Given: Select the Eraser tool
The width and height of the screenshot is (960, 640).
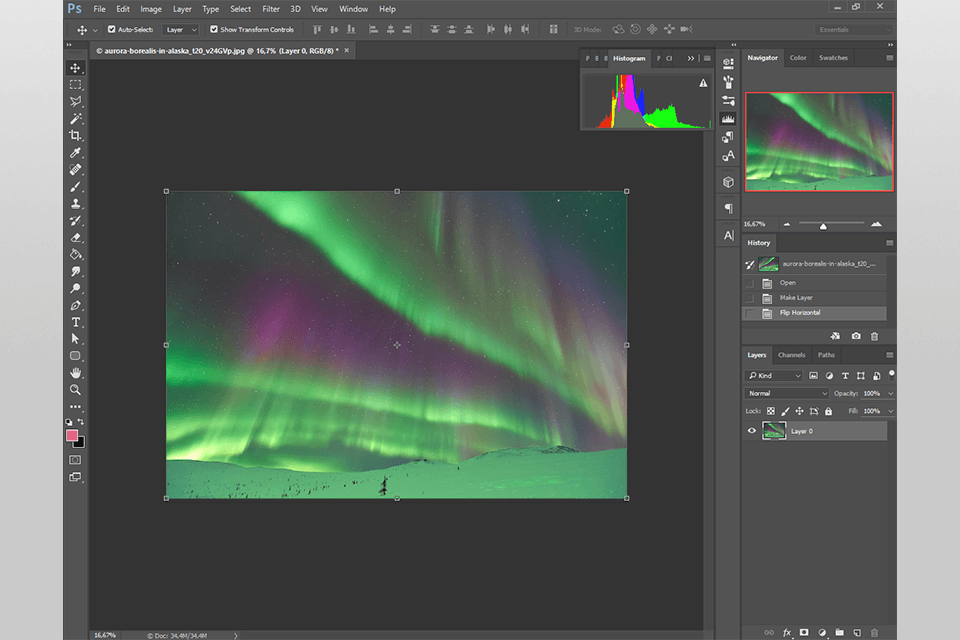Looking at the screenshot, I should coord(75,238).
